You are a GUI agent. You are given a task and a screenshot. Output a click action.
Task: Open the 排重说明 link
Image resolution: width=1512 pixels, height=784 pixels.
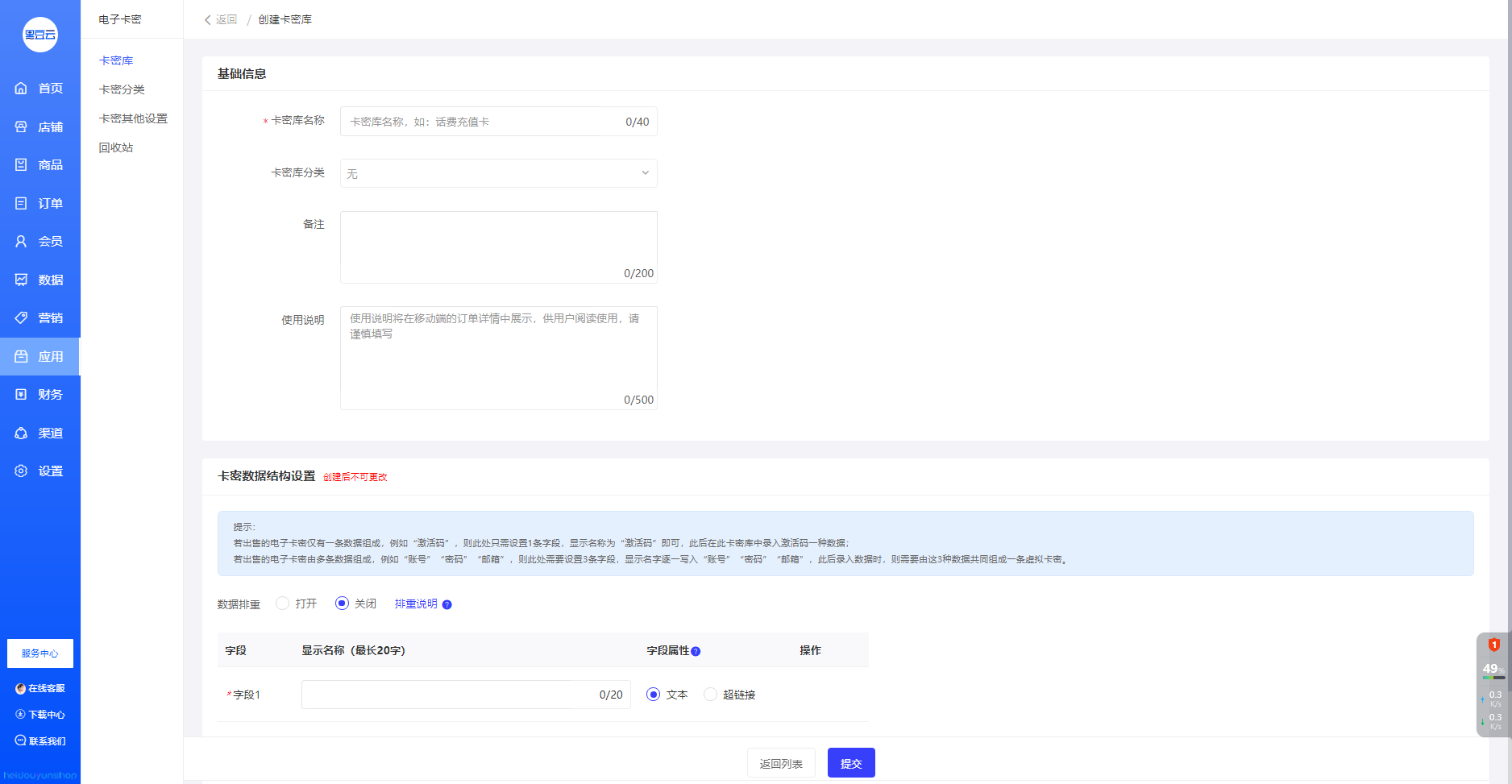(416, 604)
